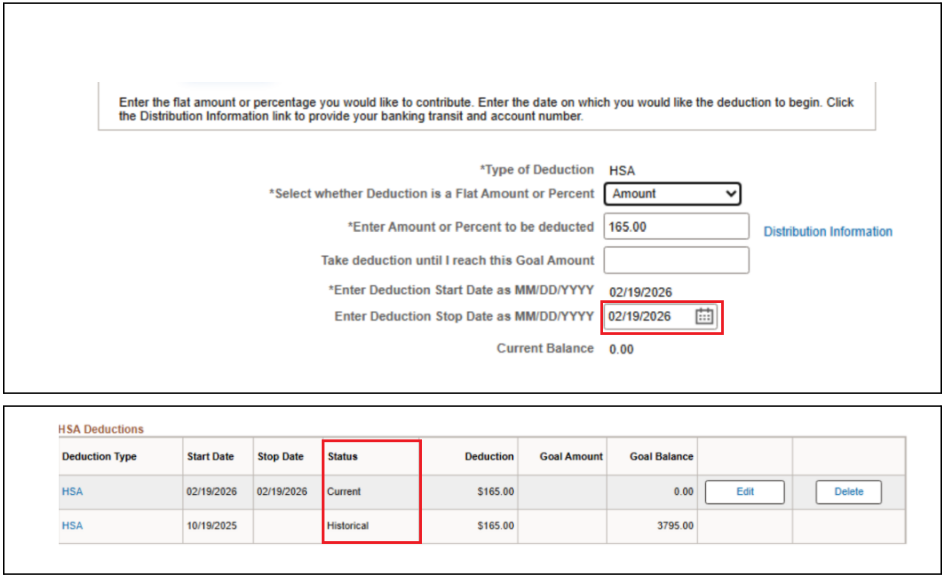The width and height of the screenshot is (946, 577).
Task: Open the HSA link in the Current row
Action: pos(72,492)
